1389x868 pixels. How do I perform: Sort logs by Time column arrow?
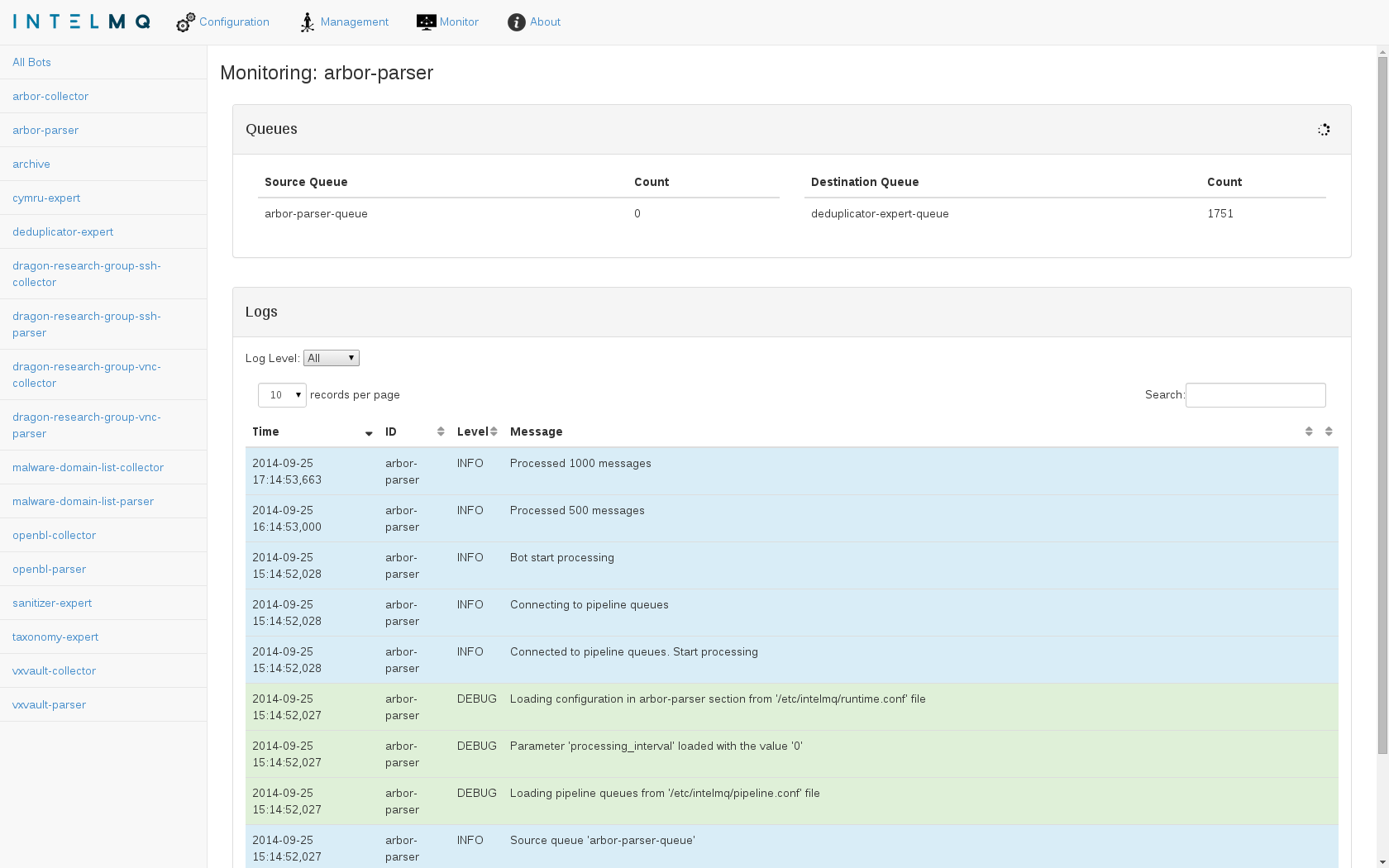click(x=369, y=432)
